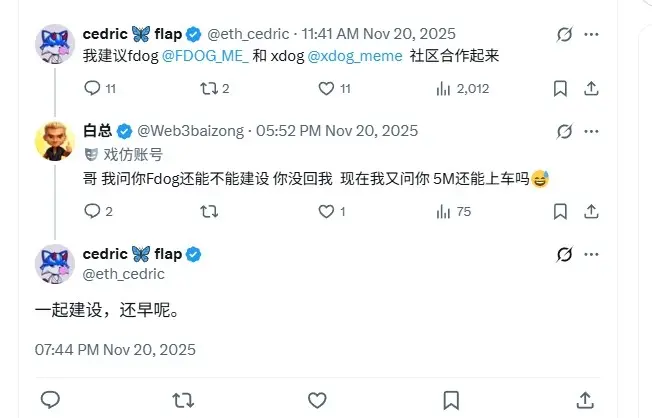Like the main tweet at bottom
This screenshot has height=418, width=652.
coord(317,400)
